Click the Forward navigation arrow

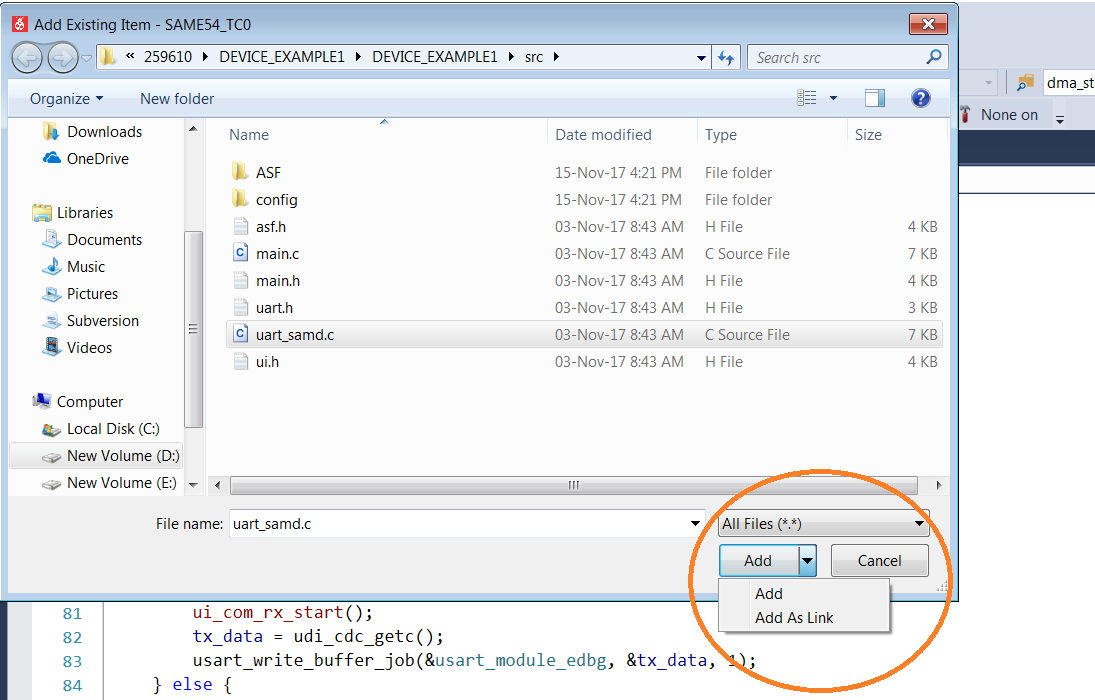coord(63,57)
